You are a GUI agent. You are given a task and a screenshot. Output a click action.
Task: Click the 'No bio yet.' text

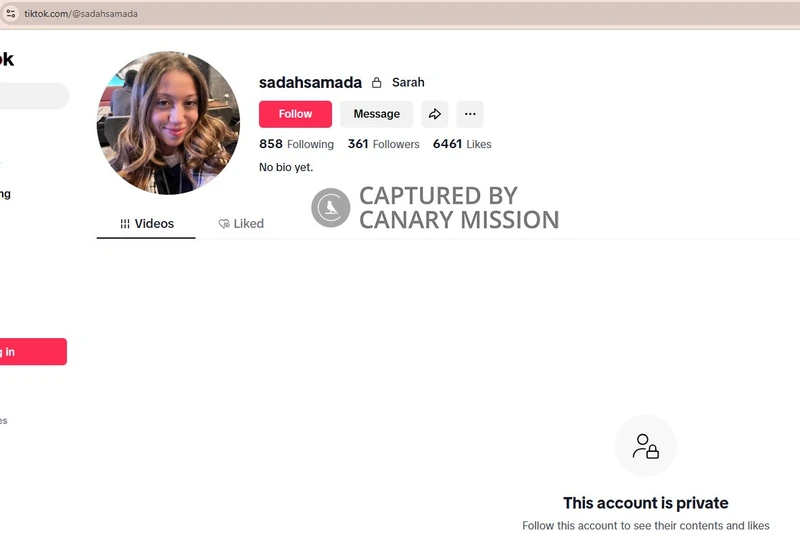[x=286, y=167]
